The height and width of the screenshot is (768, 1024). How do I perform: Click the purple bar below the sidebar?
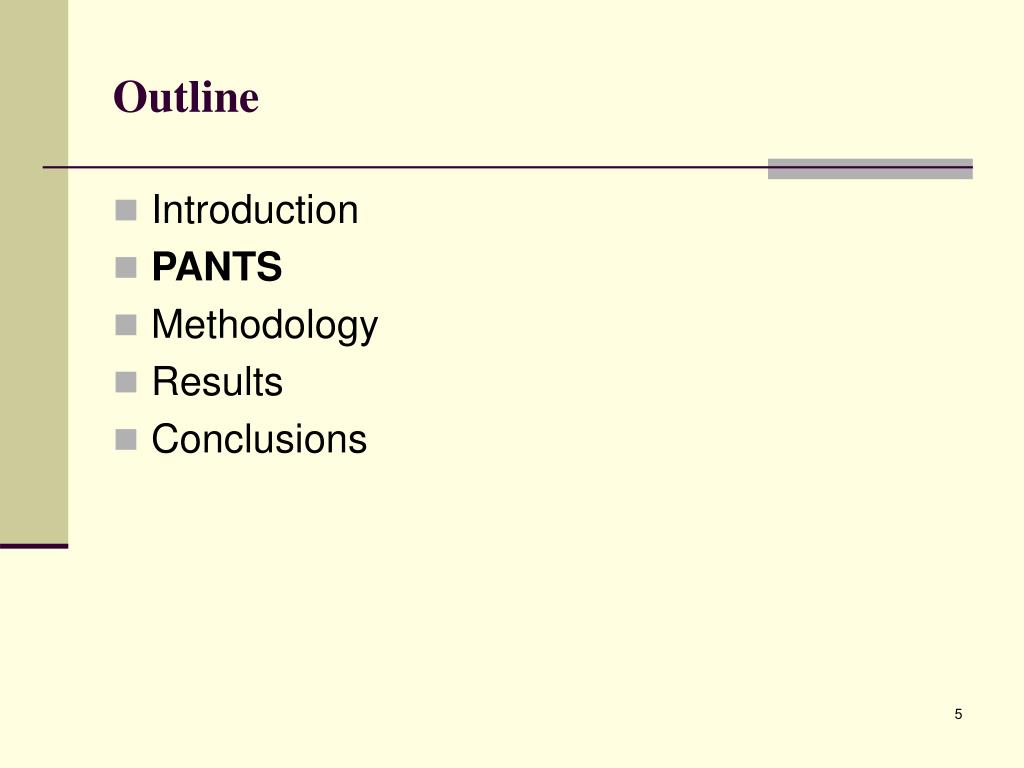tap(34, 546)
